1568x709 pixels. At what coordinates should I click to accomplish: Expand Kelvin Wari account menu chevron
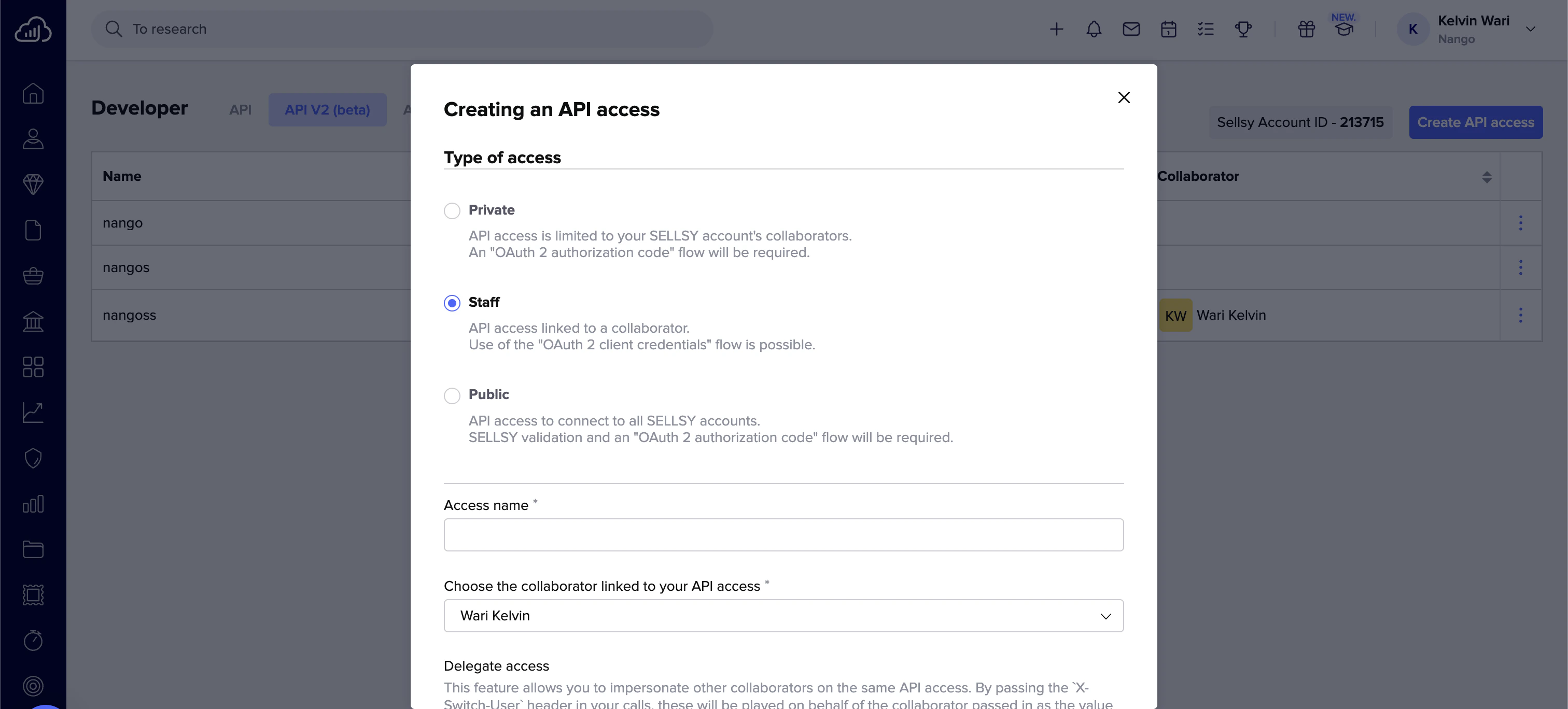pyautogui.click(x=1530, y=29)
